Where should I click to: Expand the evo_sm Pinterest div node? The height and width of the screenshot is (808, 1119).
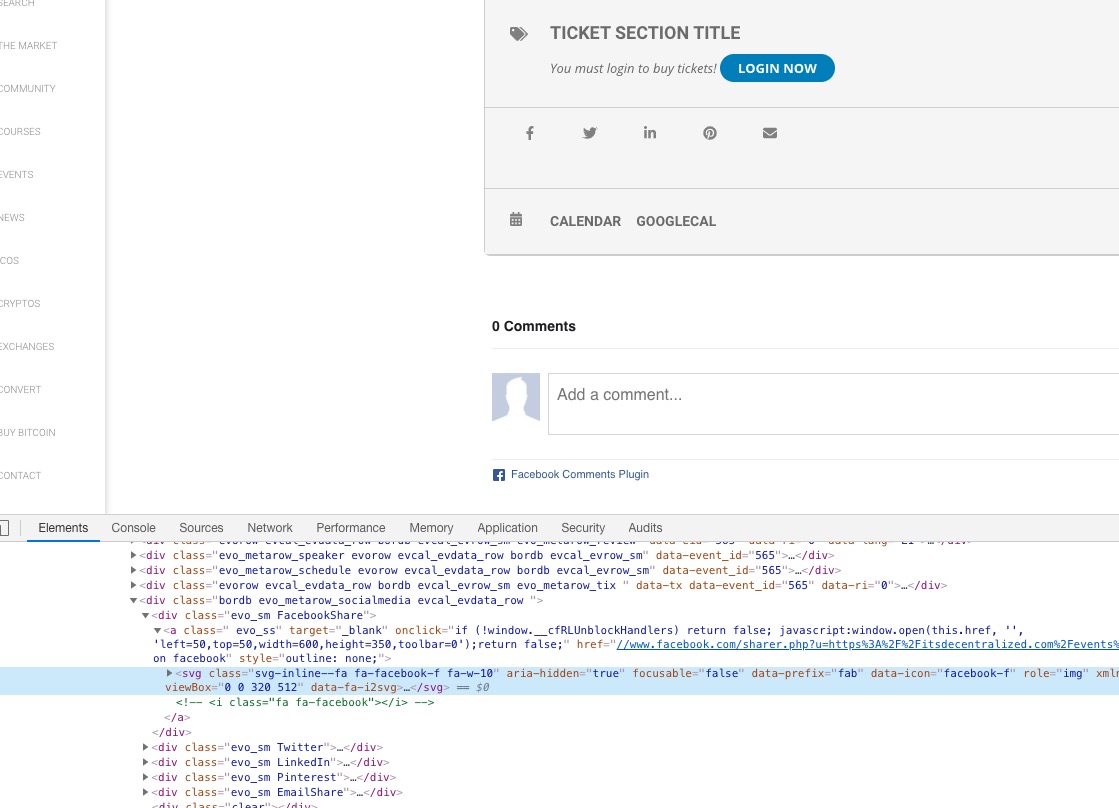pyautogui.click(x=146, y=777)
